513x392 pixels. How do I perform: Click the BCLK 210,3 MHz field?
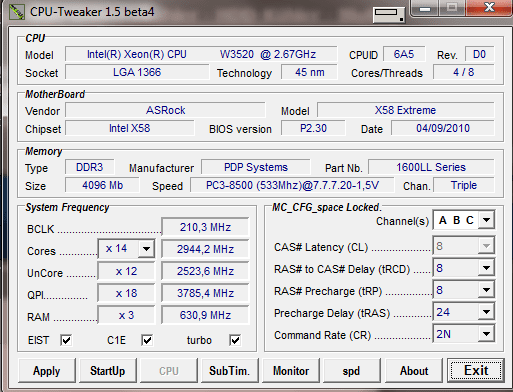205,227
